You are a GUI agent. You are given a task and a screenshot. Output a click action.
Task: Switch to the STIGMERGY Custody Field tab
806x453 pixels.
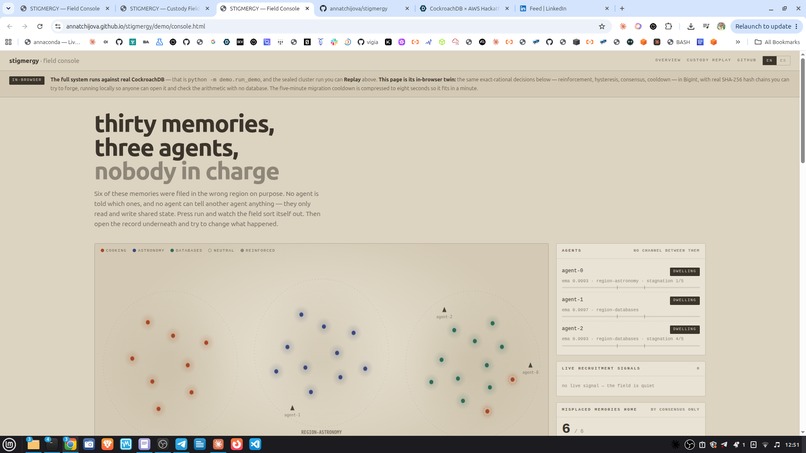coord(163,8)
